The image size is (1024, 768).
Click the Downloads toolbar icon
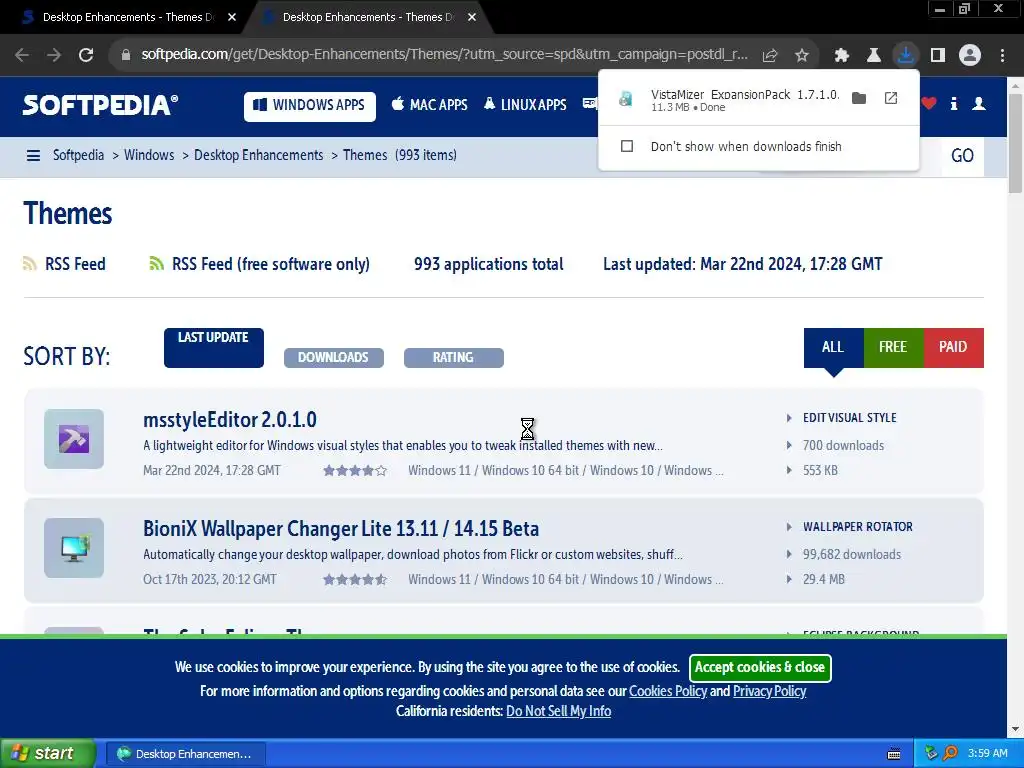pos(906,55)
